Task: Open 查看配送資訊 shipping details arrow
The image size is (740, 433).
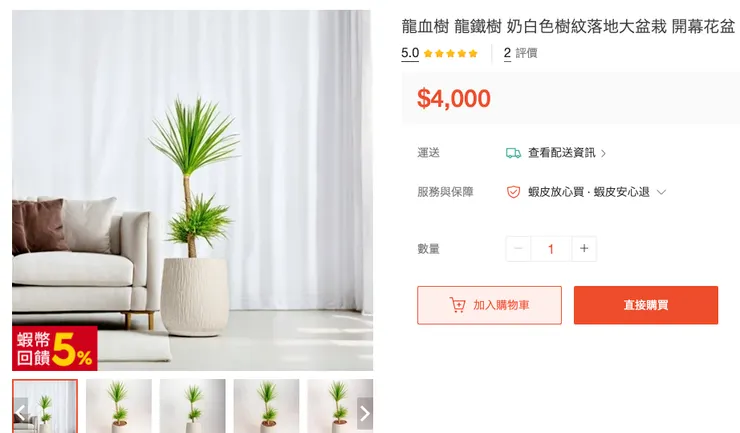Action: click(603, 153)
